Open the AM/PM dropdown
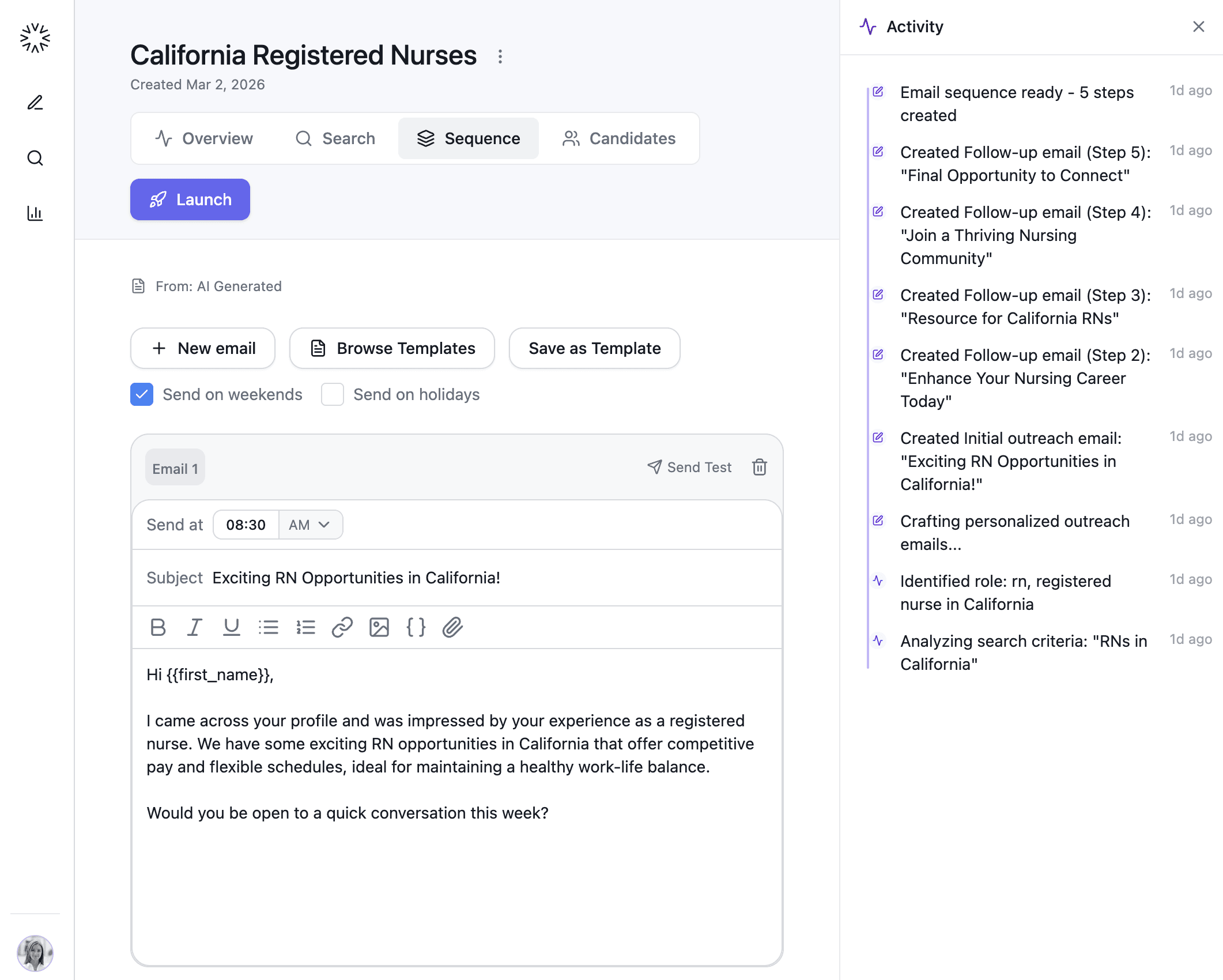1223x980 pixels. [310, 525]
